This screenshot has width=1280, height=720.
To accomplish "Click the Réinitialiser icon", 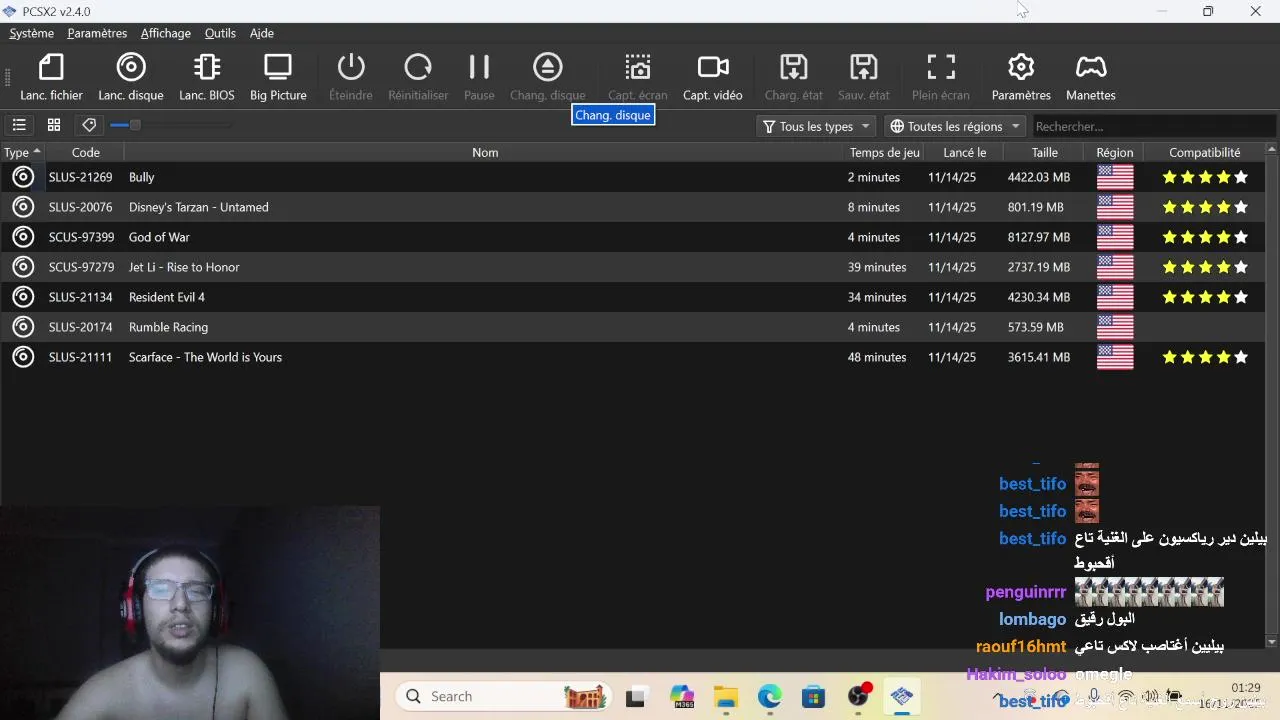I will (x=418, y=77).
